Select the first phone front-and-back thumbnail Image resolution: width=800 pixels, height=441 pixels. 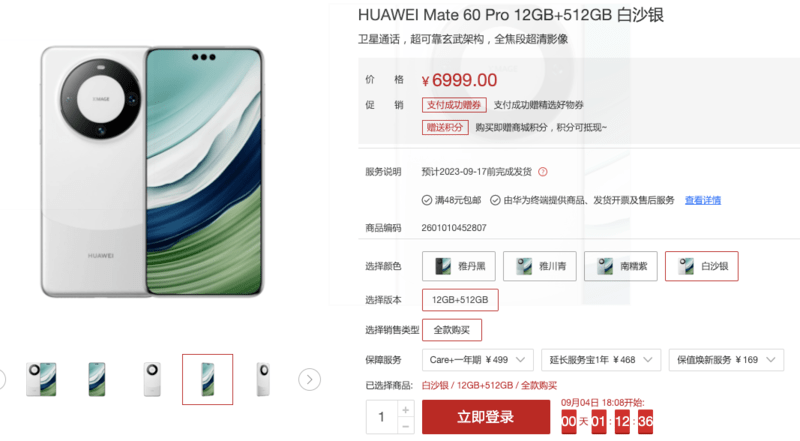tap(41, 379)
